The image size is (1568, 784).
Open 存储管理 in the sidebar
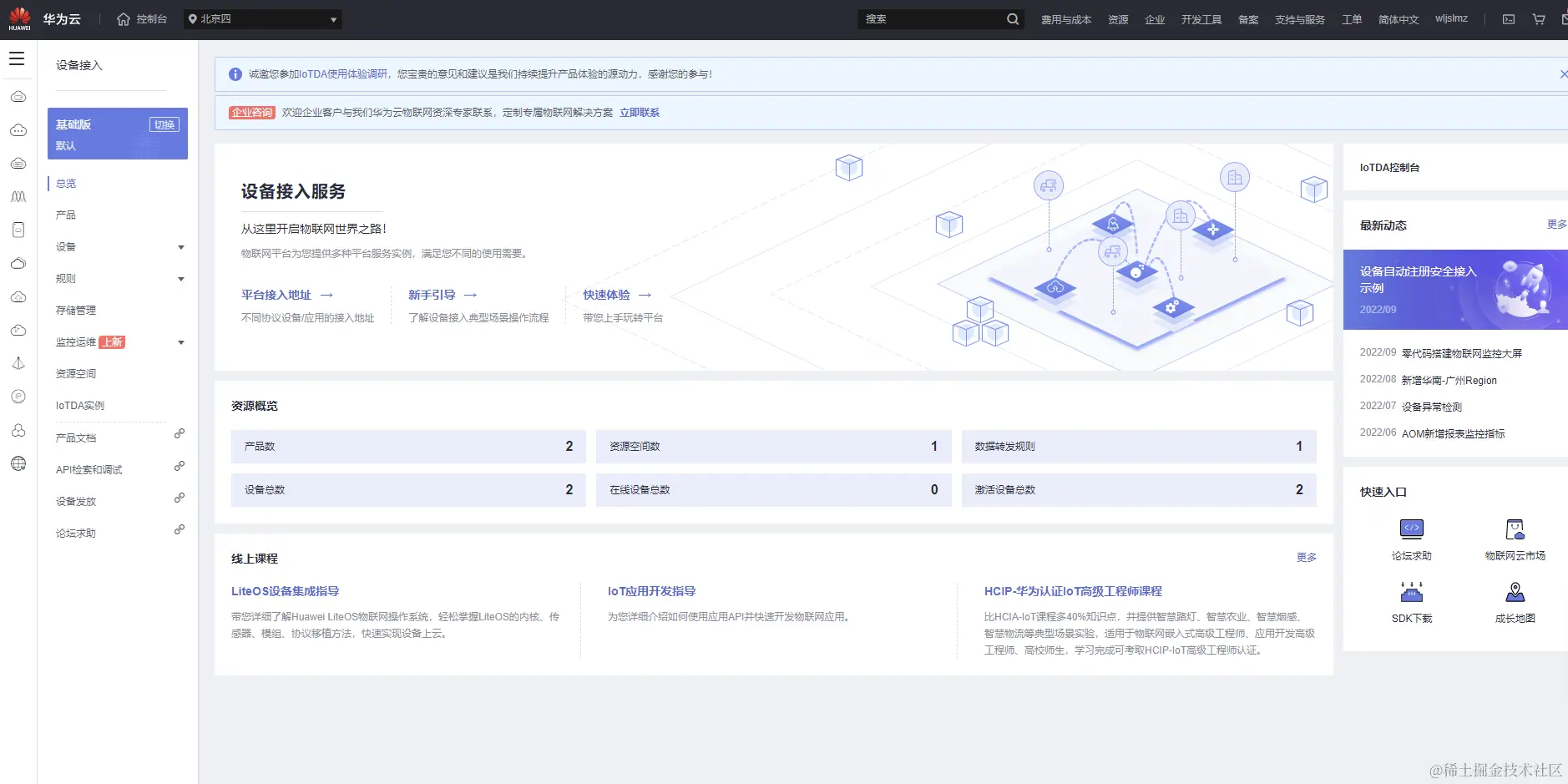tap(76, 311)
